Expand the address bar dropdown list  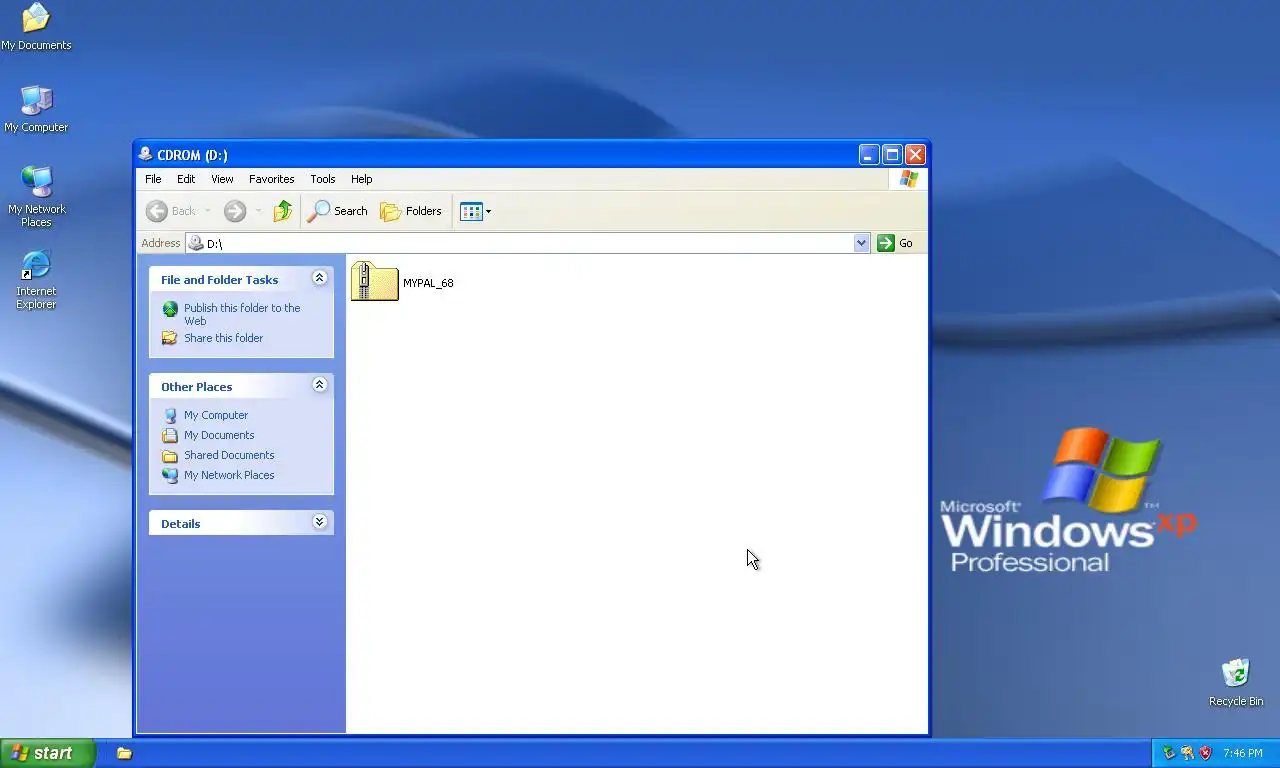coord(862,243)
